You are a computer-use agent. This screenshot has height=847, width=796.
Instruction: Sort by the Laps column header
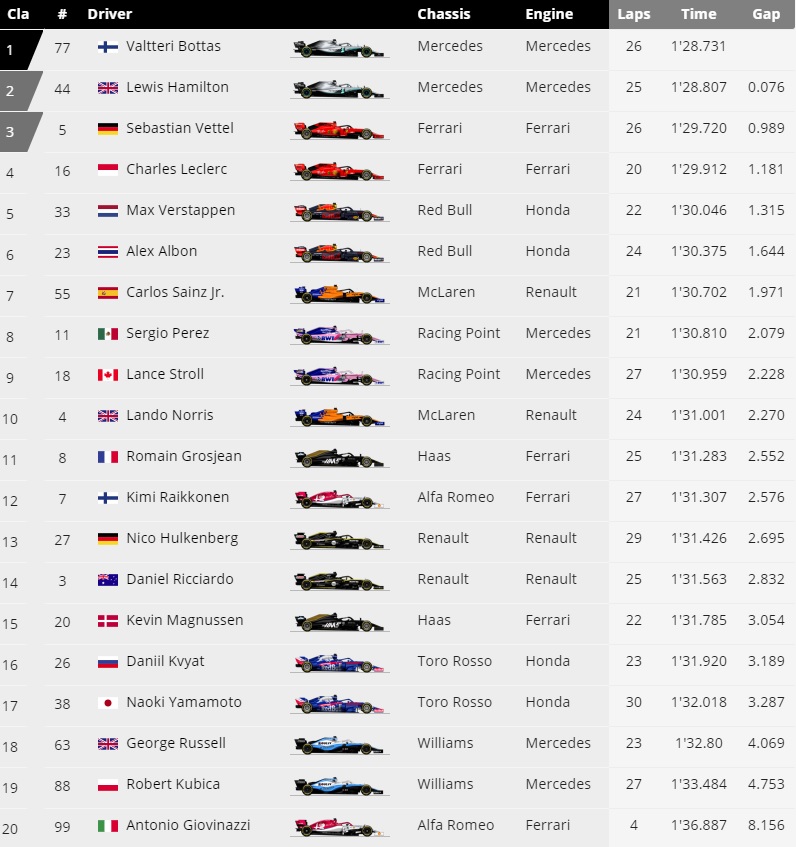633,14
